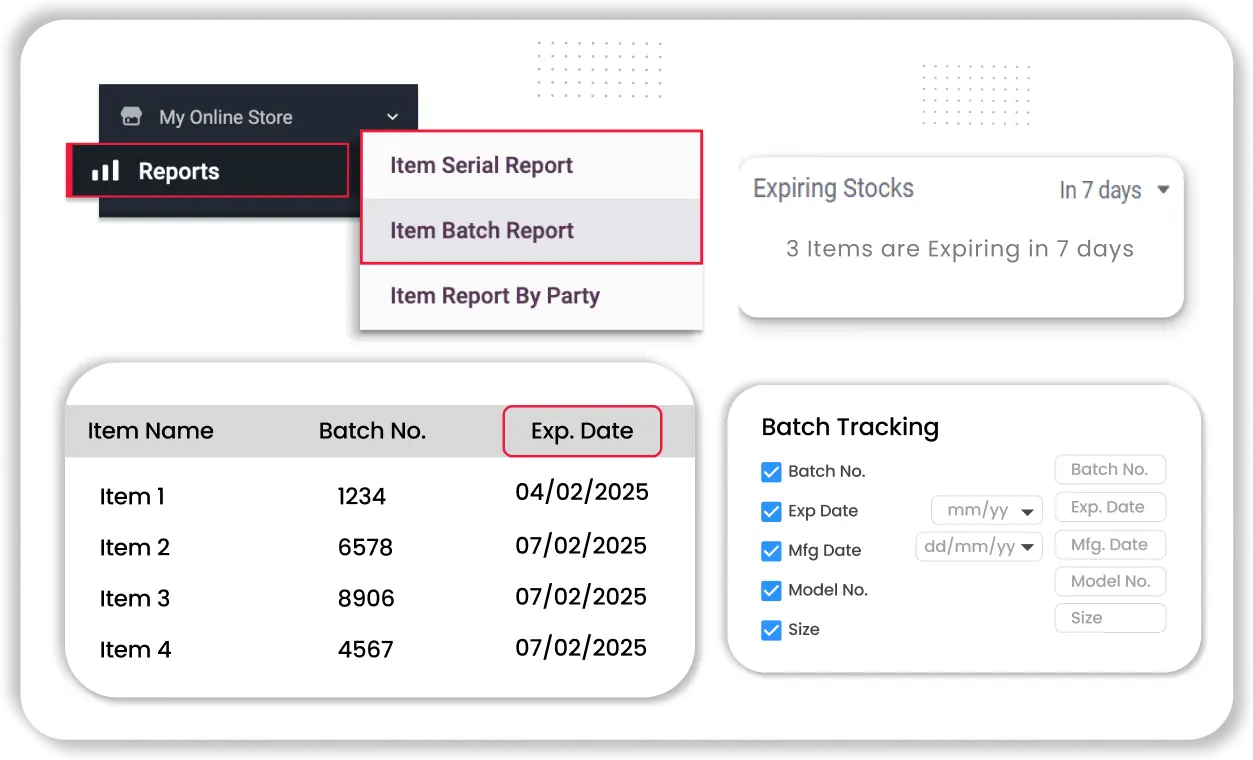Expand the My Online Store chevron
This screenshot has height=760, width=1253.
pyautogui.click(x=393, y=117)
